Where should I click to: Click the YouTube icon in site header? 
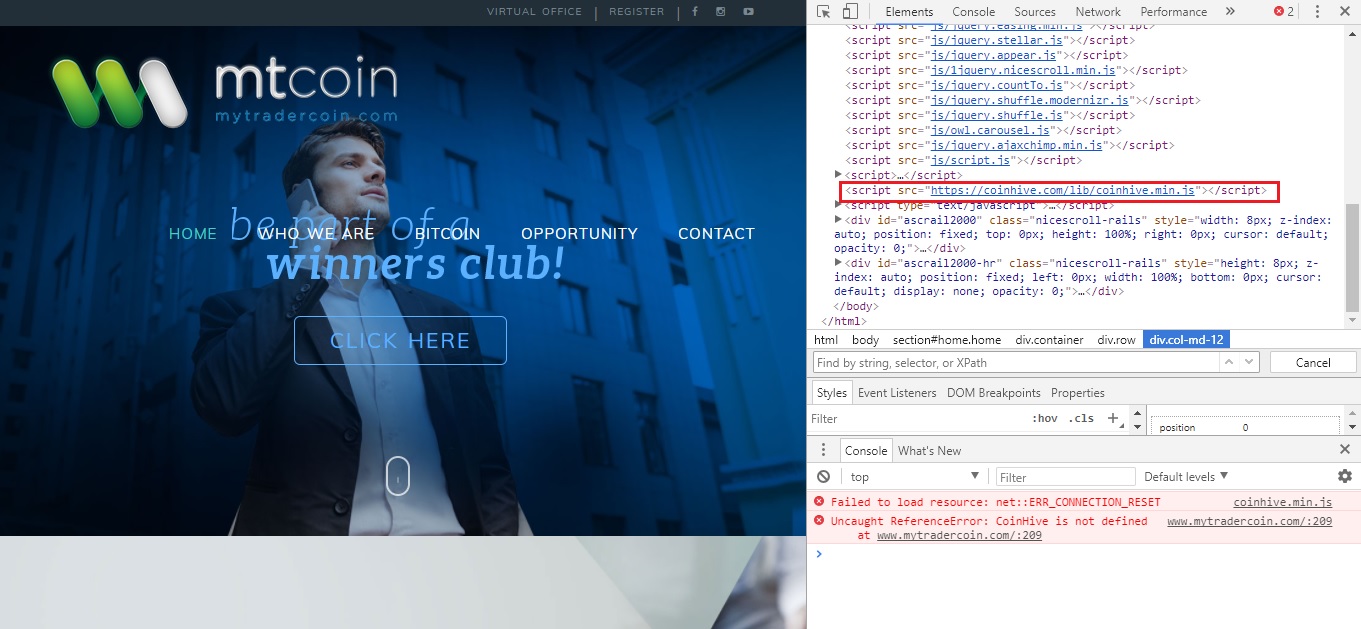(x=748, y=12)
